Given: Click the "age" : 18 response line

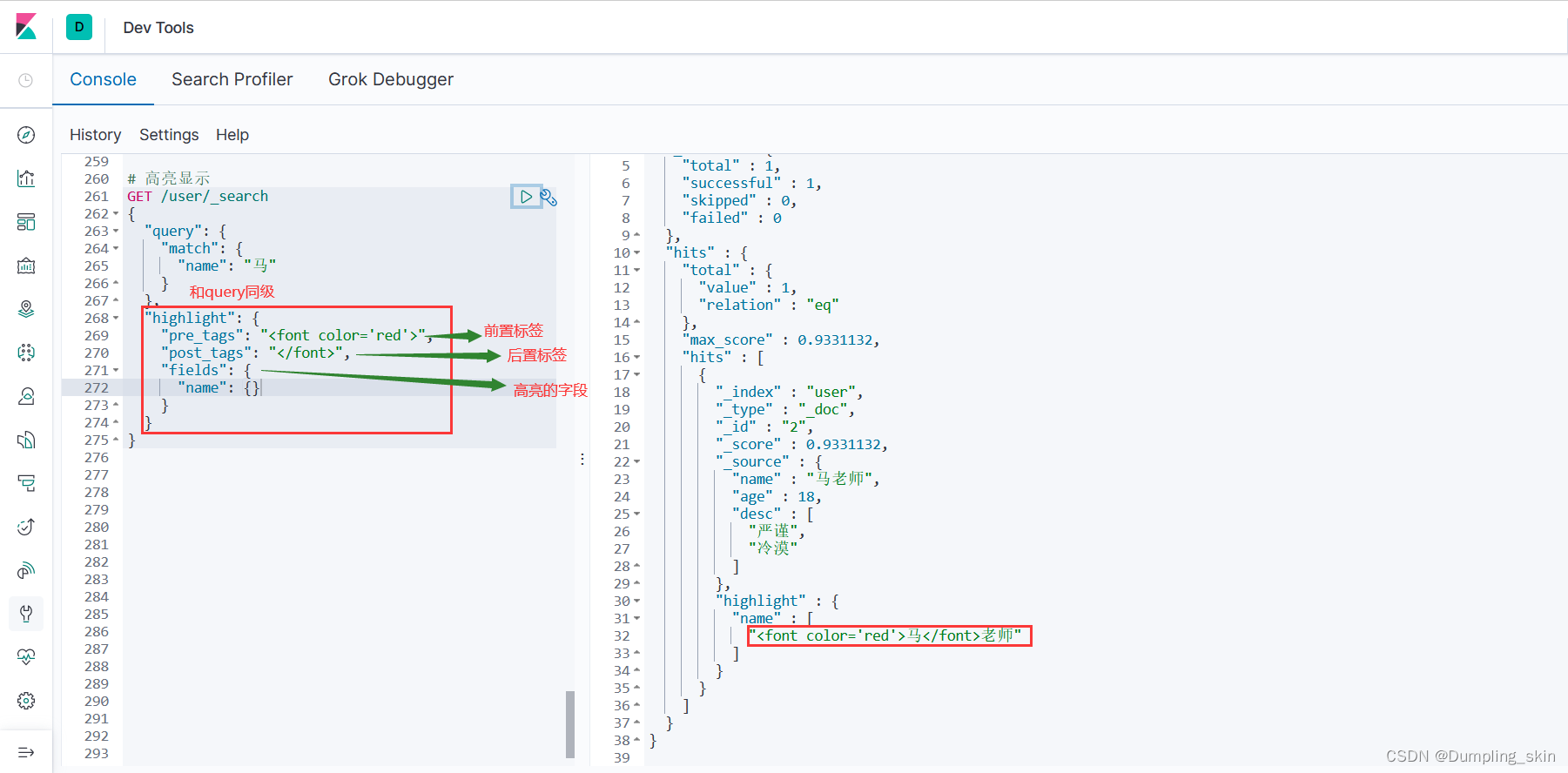Looking at the screenshot, I should 777,497.
